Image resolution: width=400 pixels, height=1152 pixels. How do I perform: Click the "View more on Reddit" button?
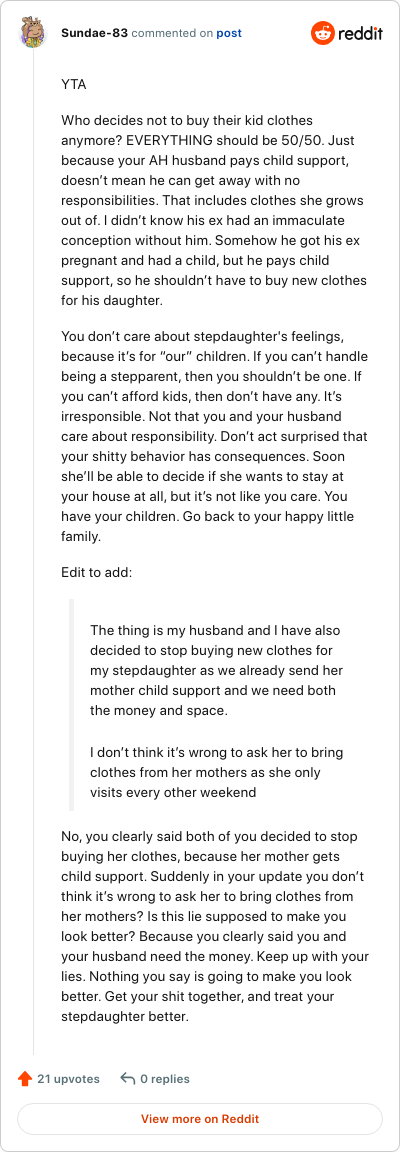(200, 1119)
